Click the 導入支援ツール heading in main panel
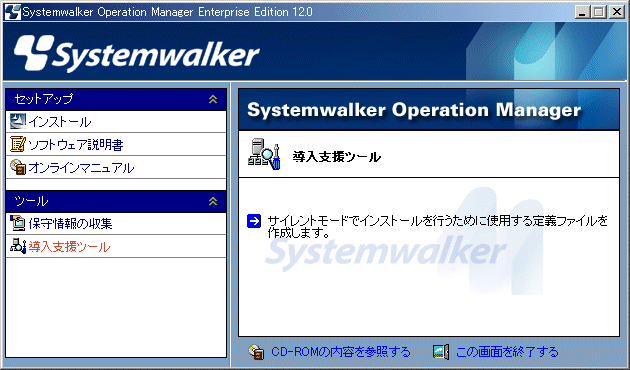Viewport: 630px width, 370px height. (337, 157)
